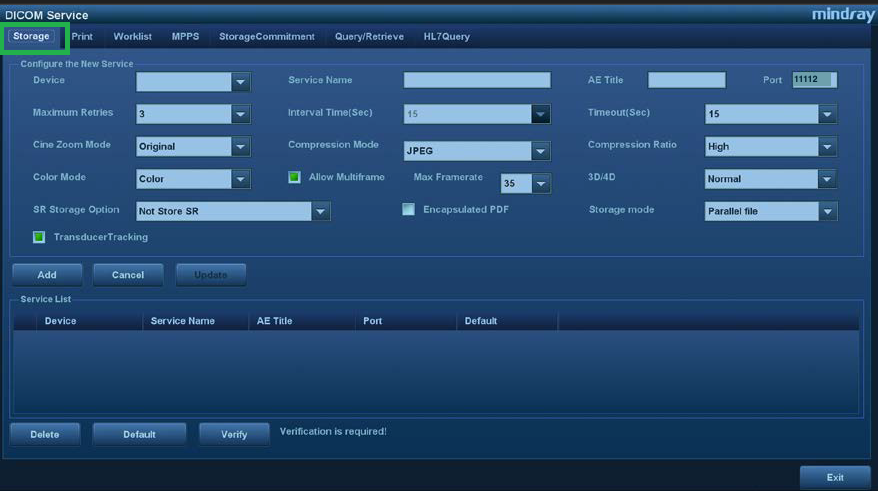Click the Default button below Service List
The width and height of the screenshot is (878, 491).
pos(139,434)
